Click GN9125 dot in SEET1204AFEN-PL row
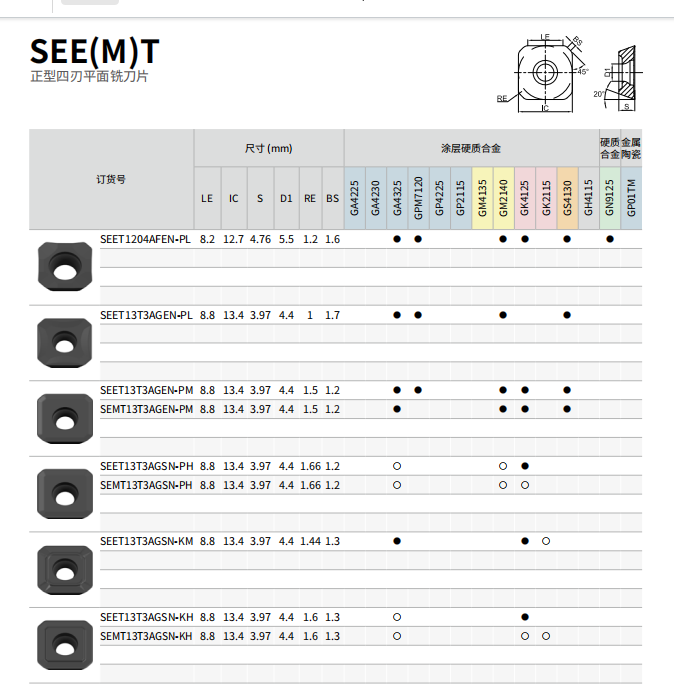 click(x=610, y=239)
